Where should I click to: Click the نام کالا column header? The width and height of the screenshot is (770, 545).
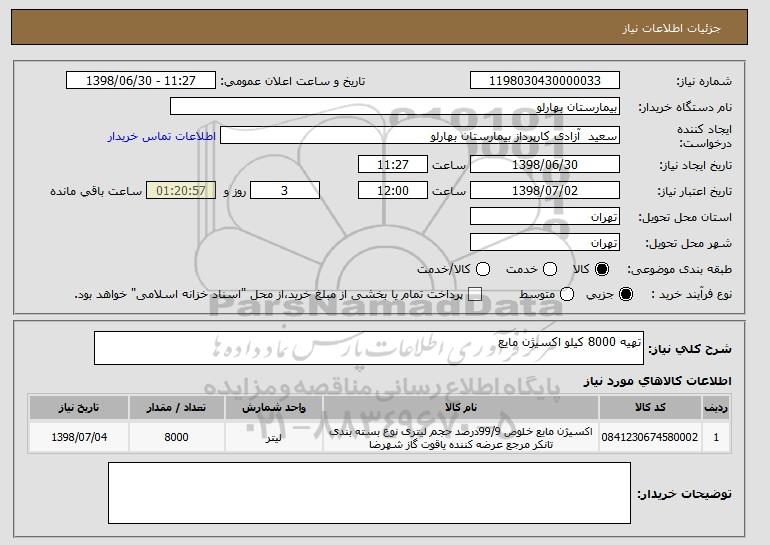click(x=461, y=408)
